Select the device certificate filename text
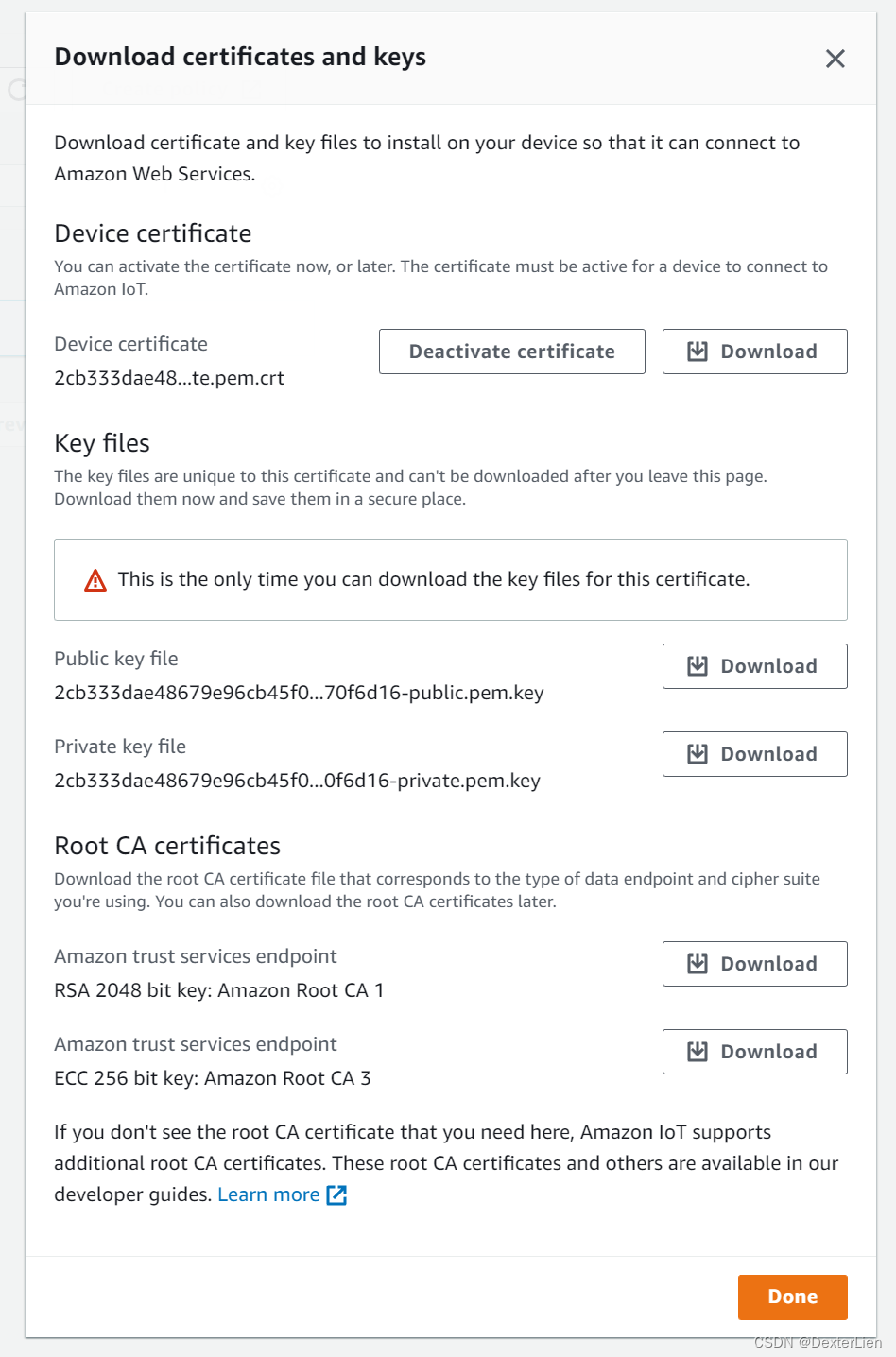This screenshot has width=896, height=1357. [169, 378]
